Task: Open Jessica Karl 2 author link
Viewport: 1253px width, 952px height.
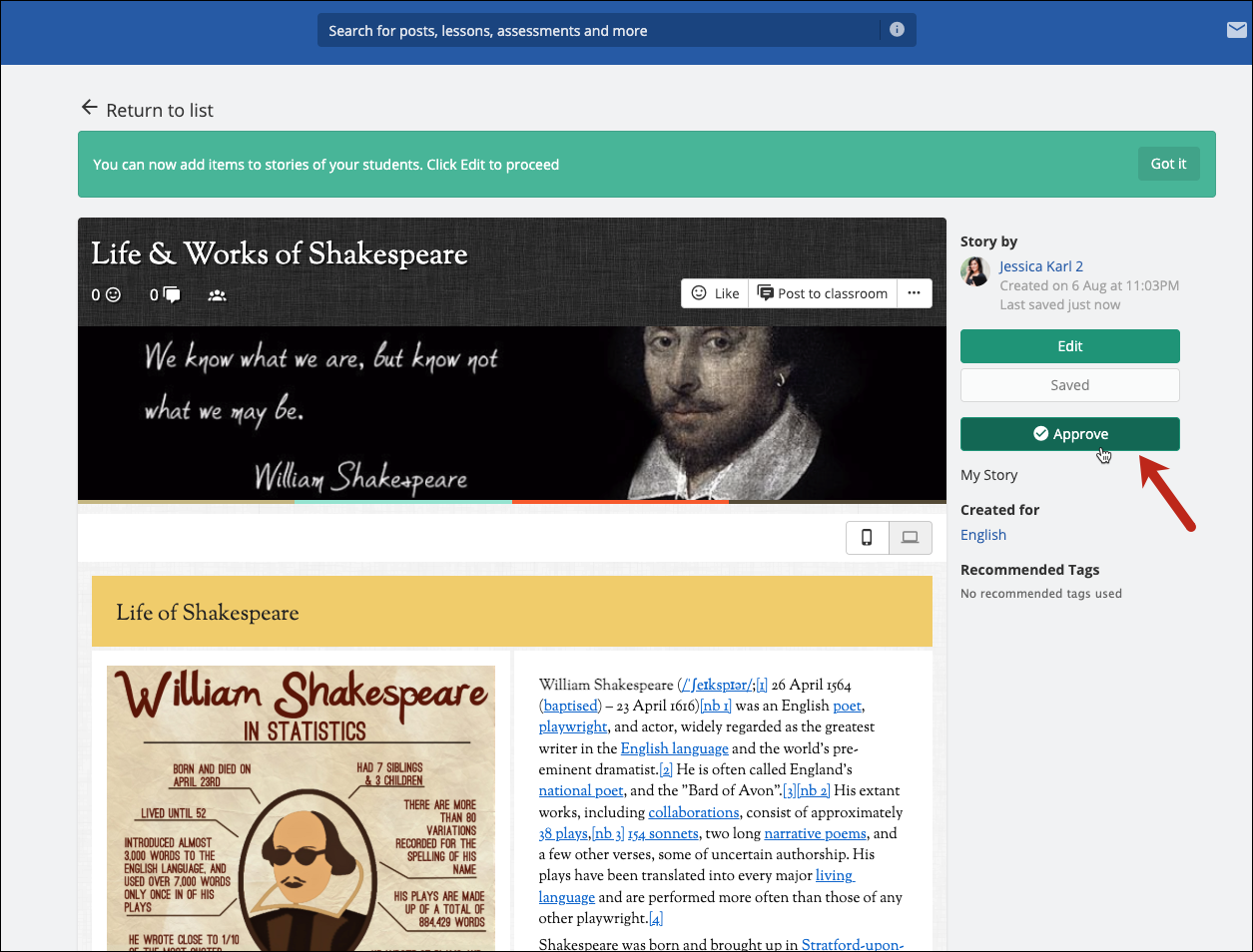Action: point(1040,266)
